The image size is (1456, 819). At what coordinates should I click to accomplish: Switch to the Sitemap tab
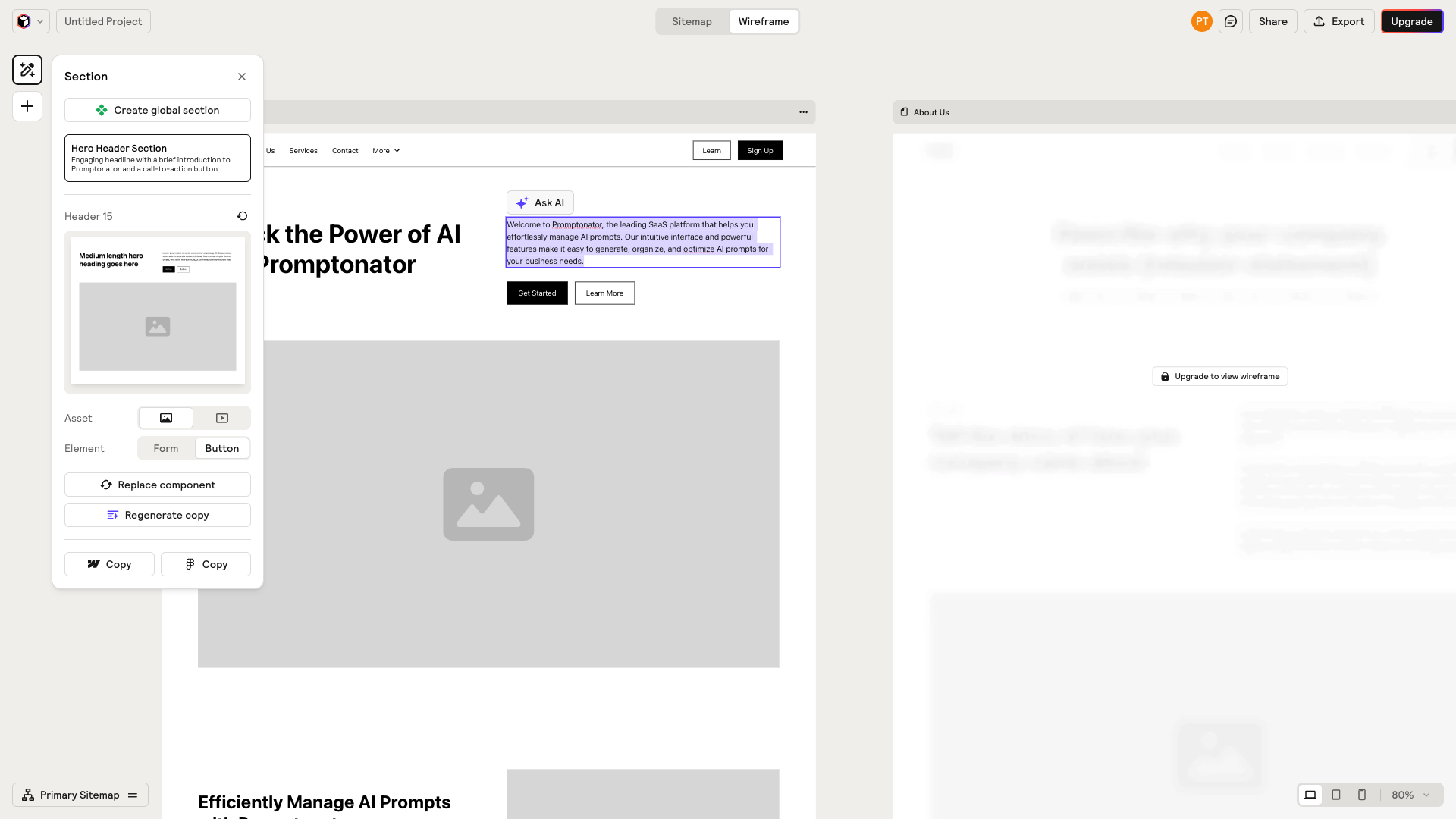pyautogui.click(x=691, y=21)
